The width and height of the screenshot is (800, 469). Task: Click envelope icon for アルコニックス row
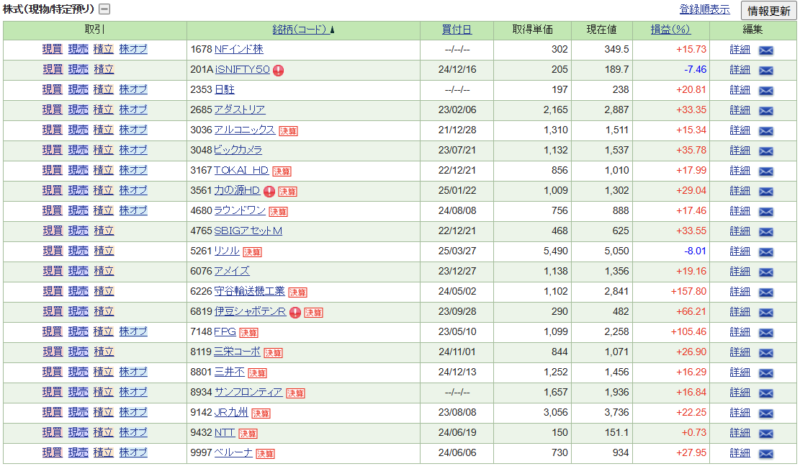point(766,131)
